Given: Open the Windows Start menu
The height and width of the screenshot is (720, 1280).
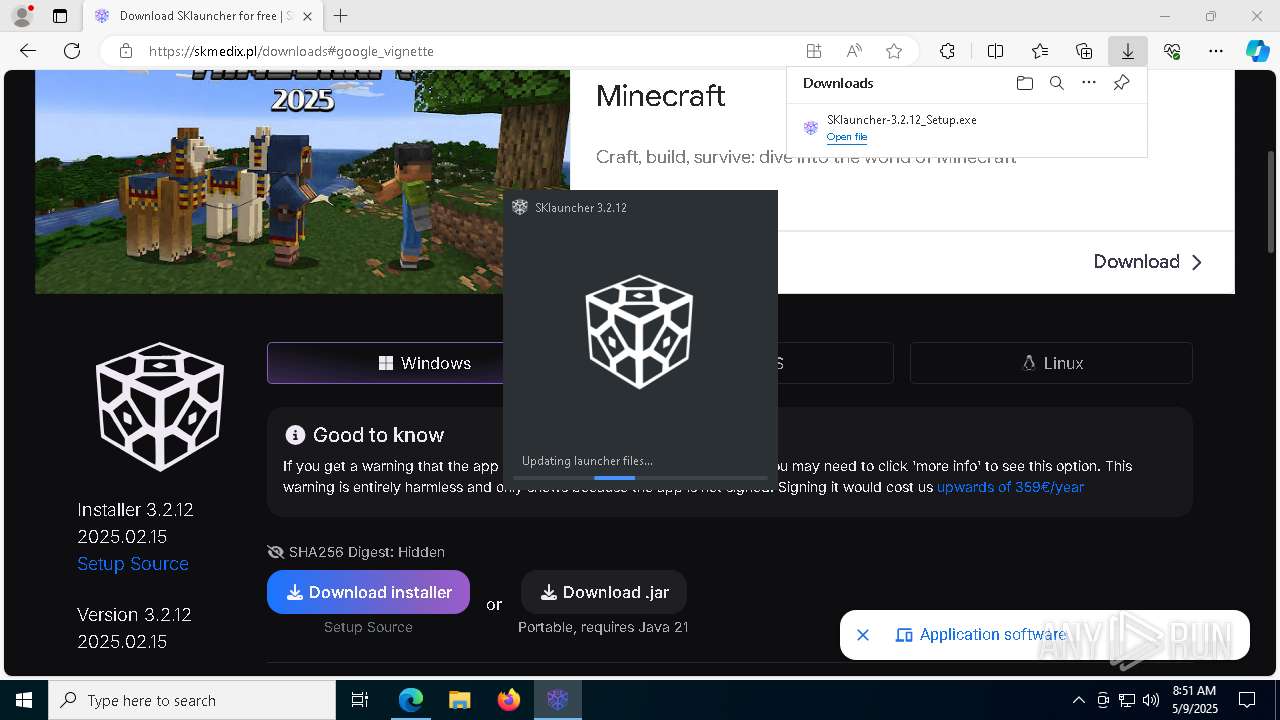Looking at the screenshot, I should point(24,700).
